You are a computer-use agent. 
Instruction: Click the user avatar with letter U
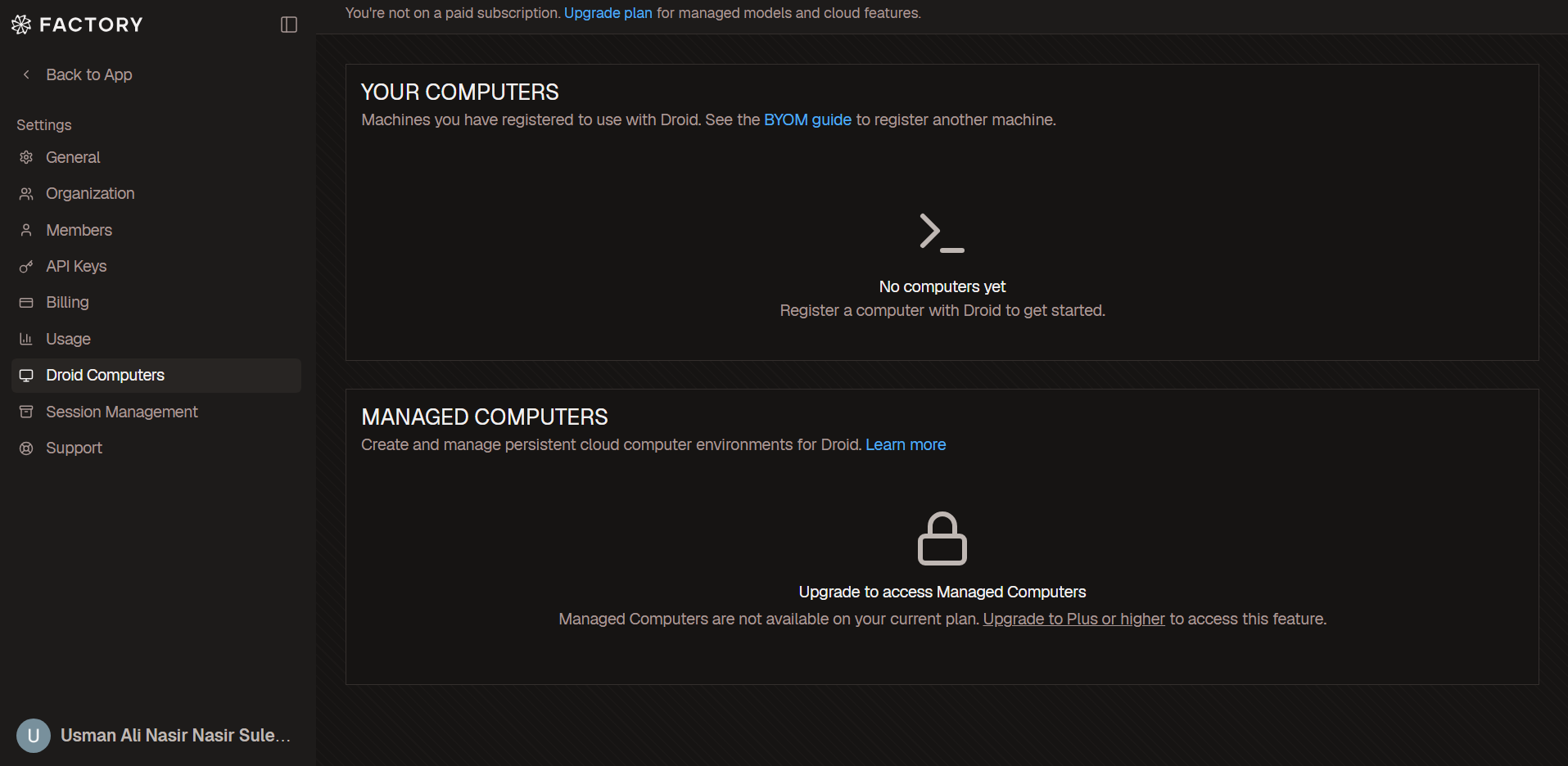(x=34, y=736)
